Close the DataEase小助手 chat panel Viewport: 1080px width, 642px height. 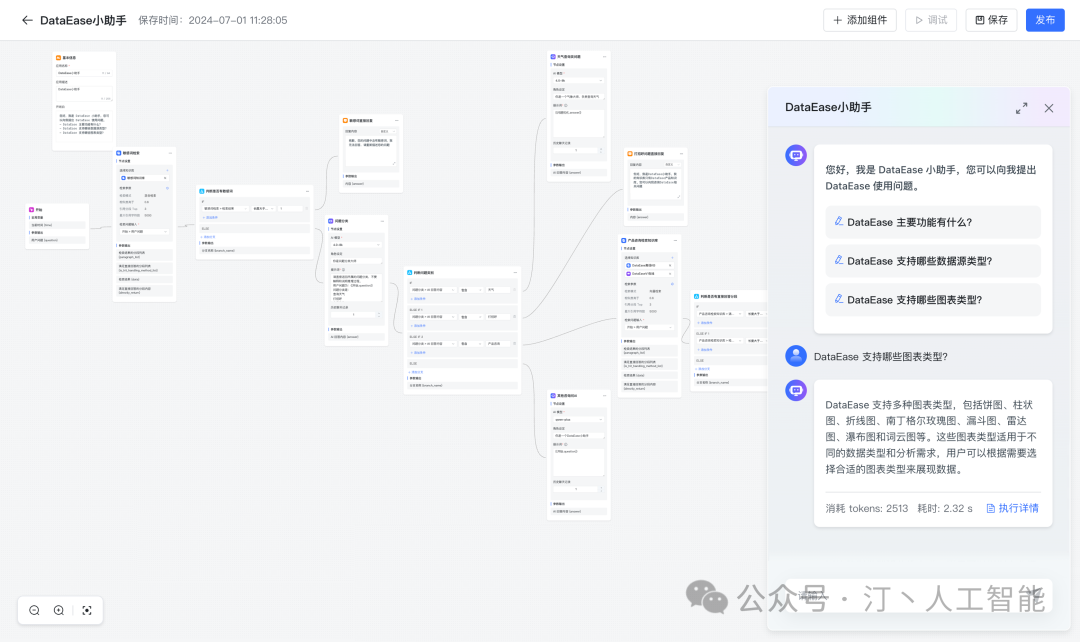1048,107
